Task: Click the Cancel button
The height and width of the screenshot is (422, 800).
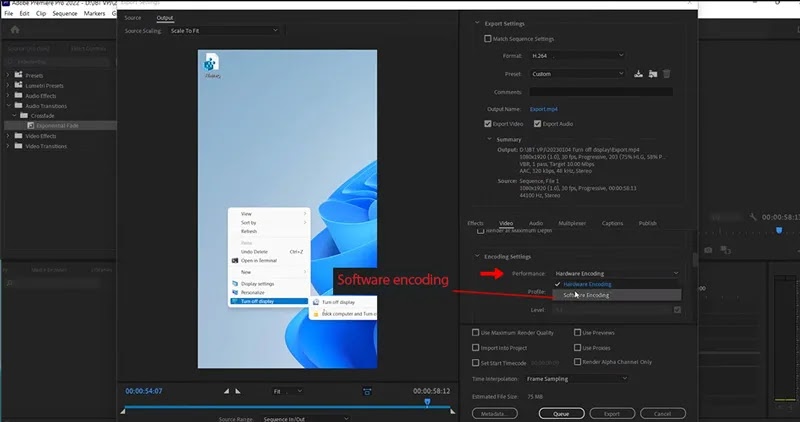Action: [663, 413]
